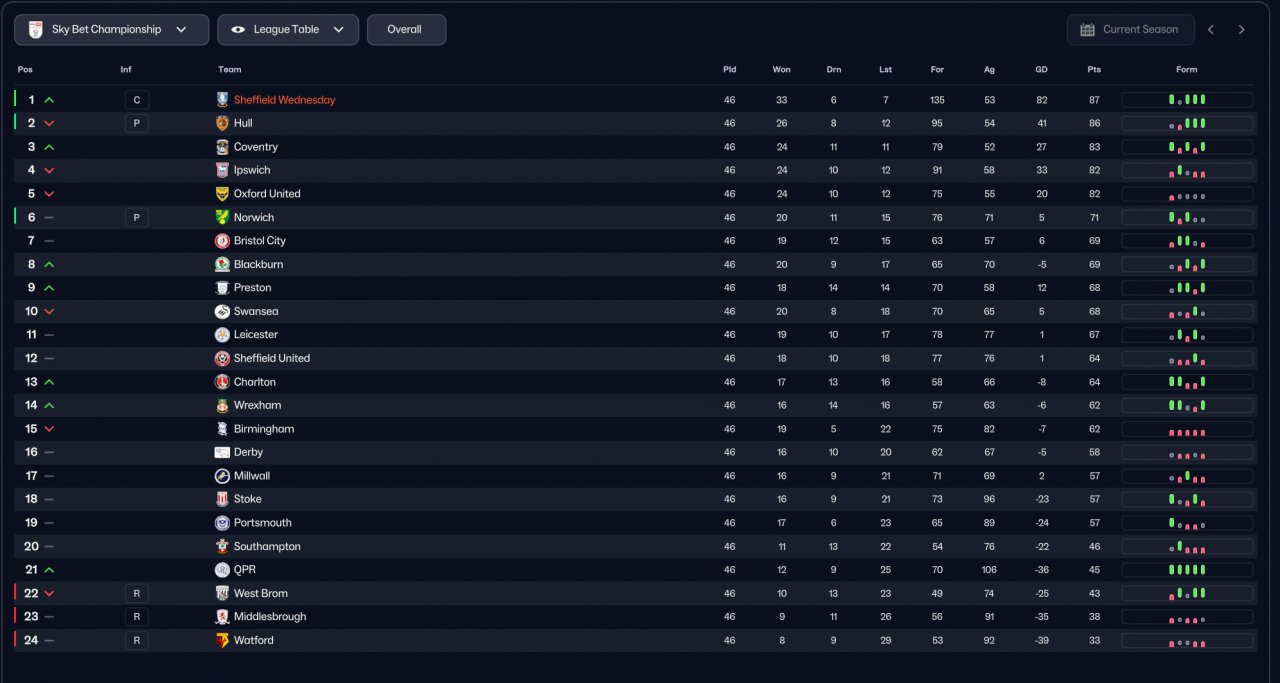Click the Southampton team name
Screen dimensions: 1280x683
(267, 546)
